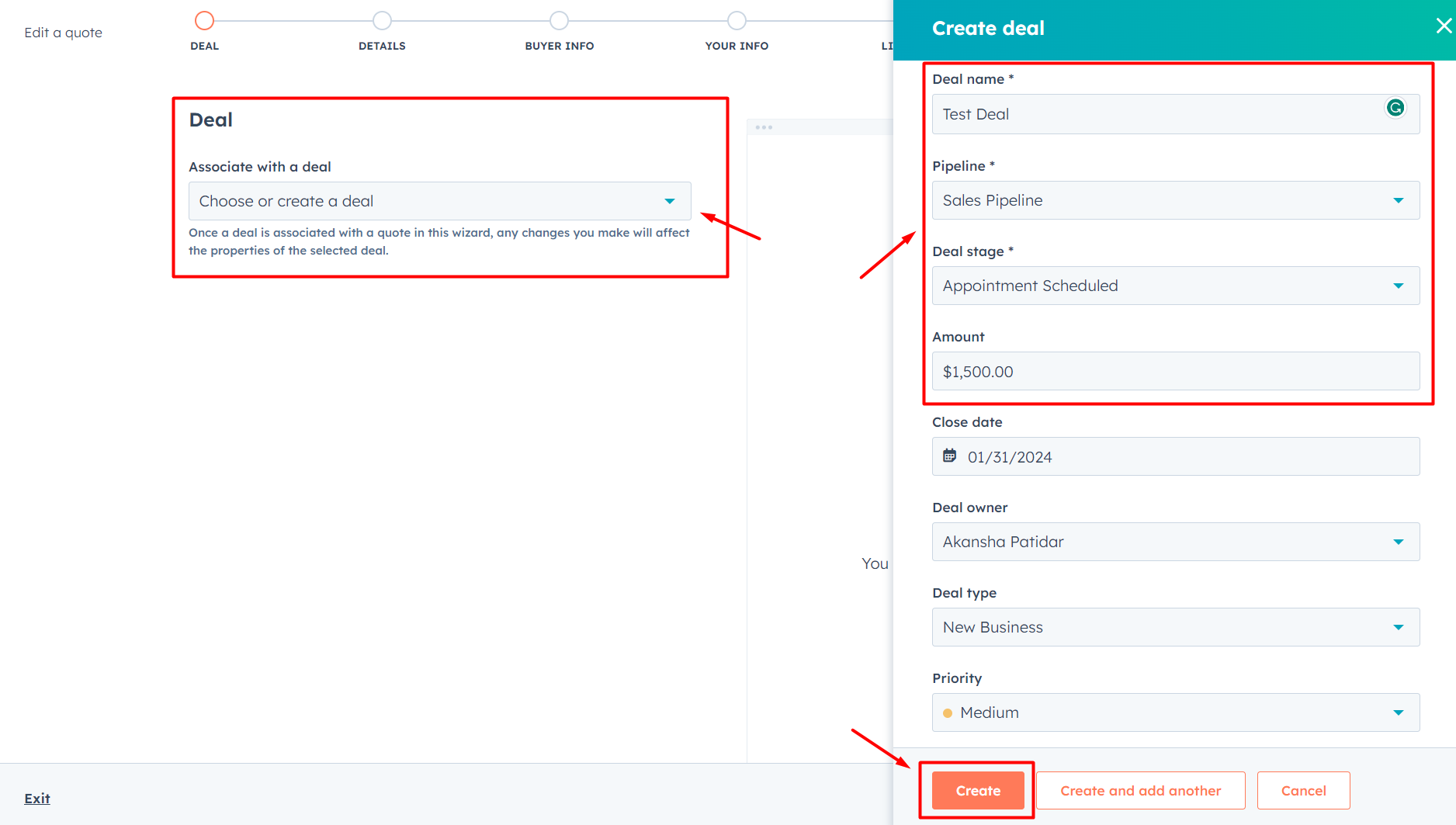
Task: Edit the Amount field
Action: [1175, 372]
